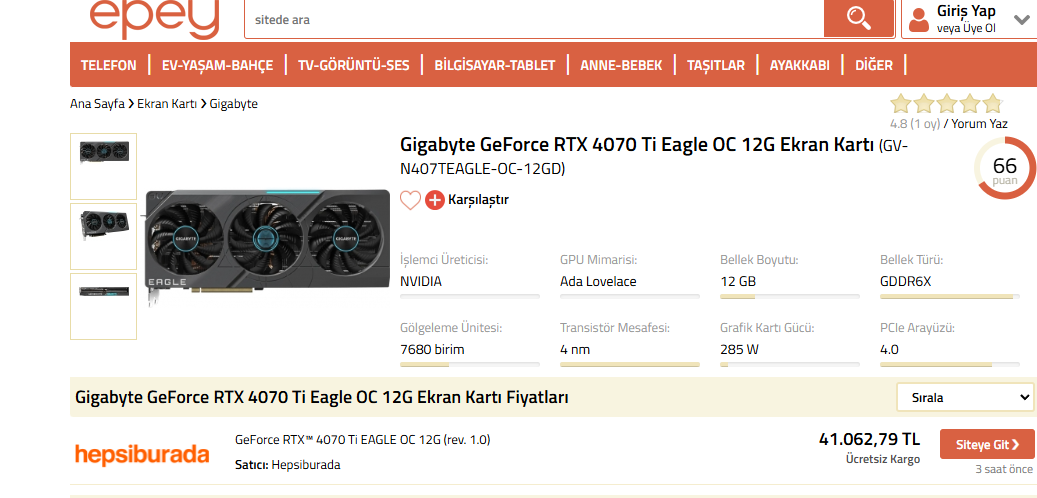Go to Ekran Kartı breadcrumb link
Screen dimensions: 1037x498
point(167,103)
